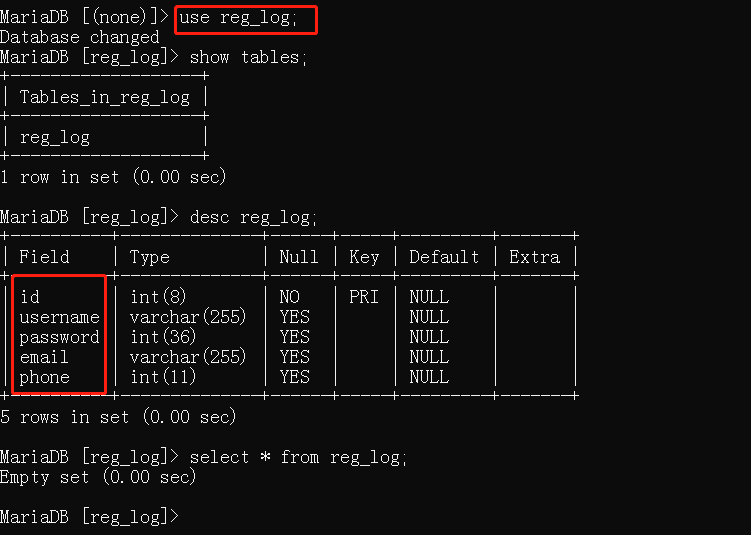Click the Type column header

(150, 257)
